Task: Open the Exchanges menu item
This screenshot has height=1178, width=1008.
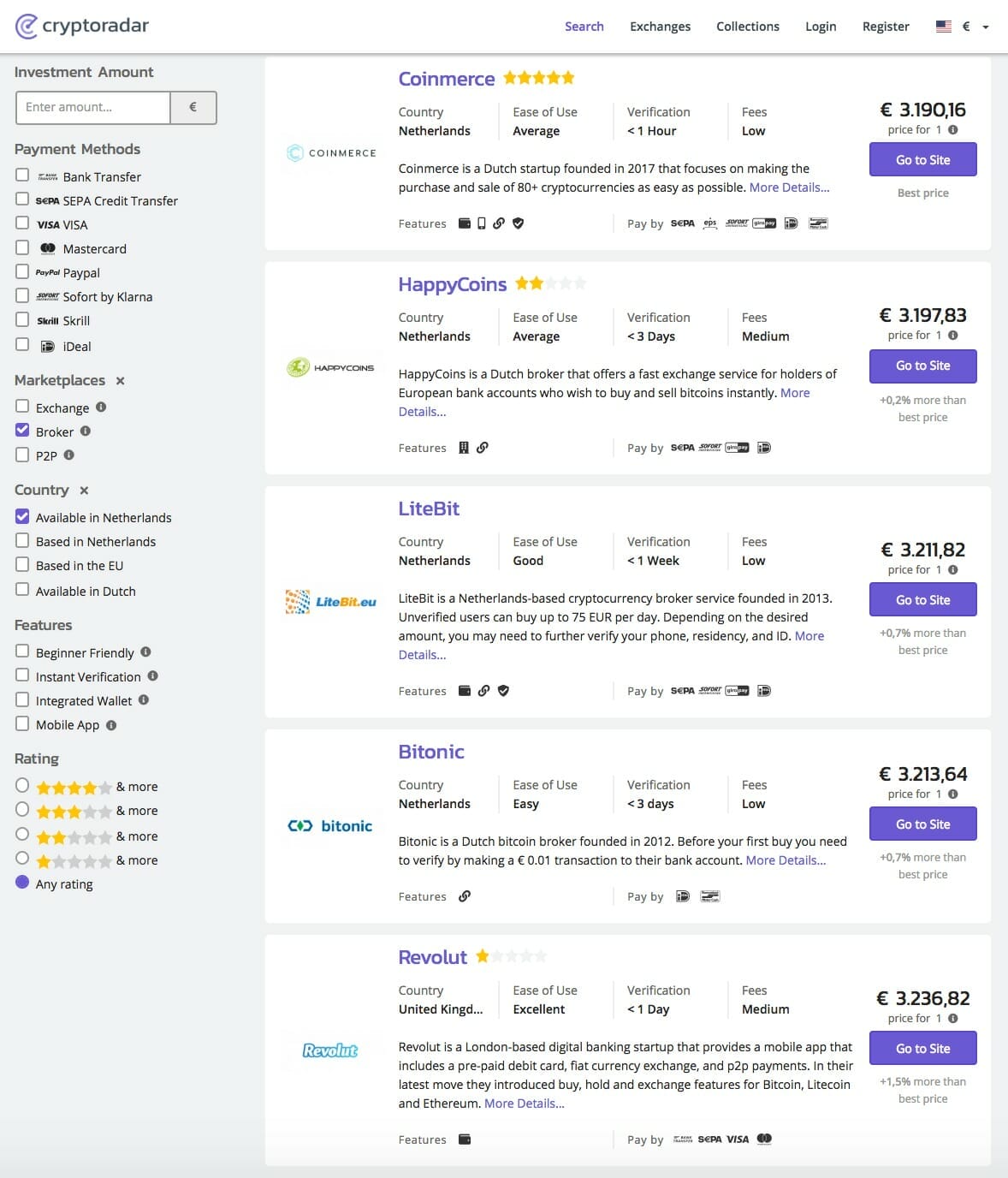Action: click(x=660, y=27)
